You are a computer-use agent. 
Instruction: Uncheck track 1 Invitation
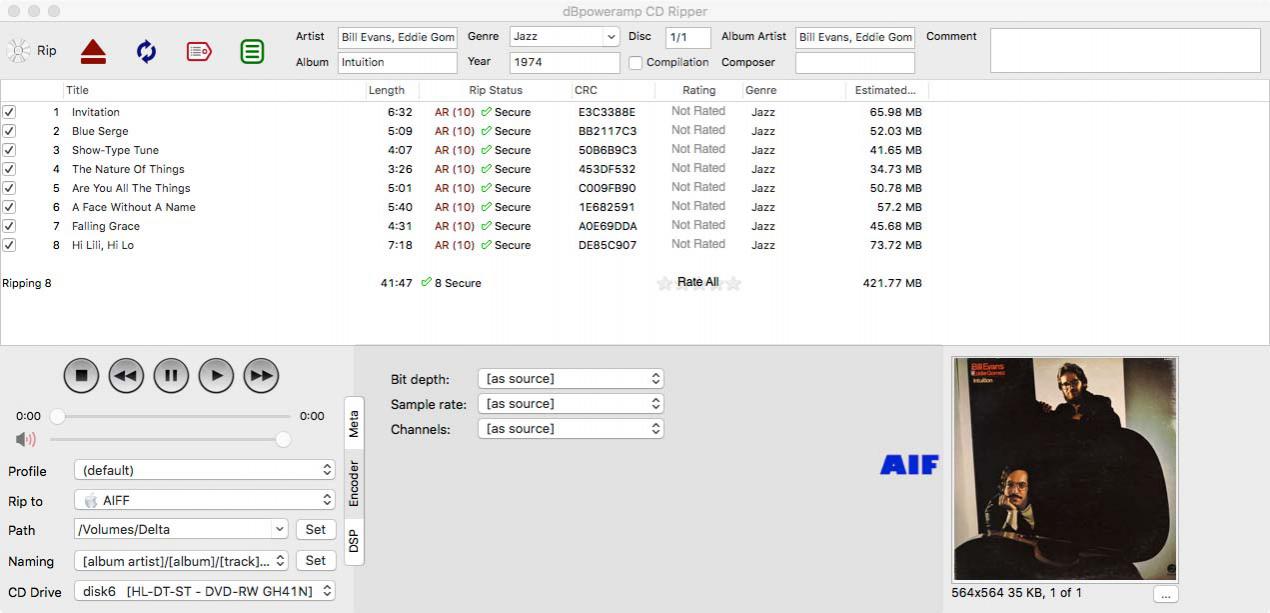(10, 112)
